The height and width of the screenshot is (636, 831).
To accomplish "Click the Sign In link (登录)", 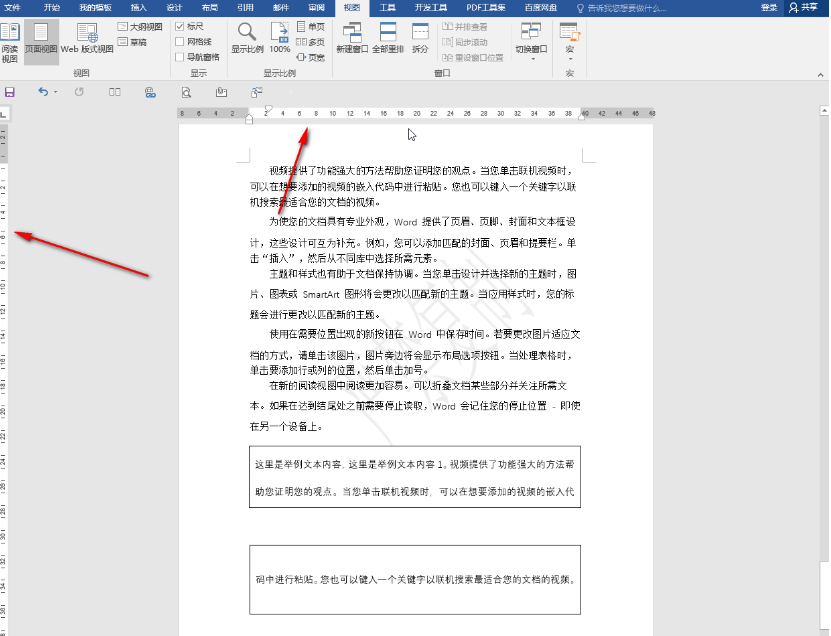I will (769, 8).
